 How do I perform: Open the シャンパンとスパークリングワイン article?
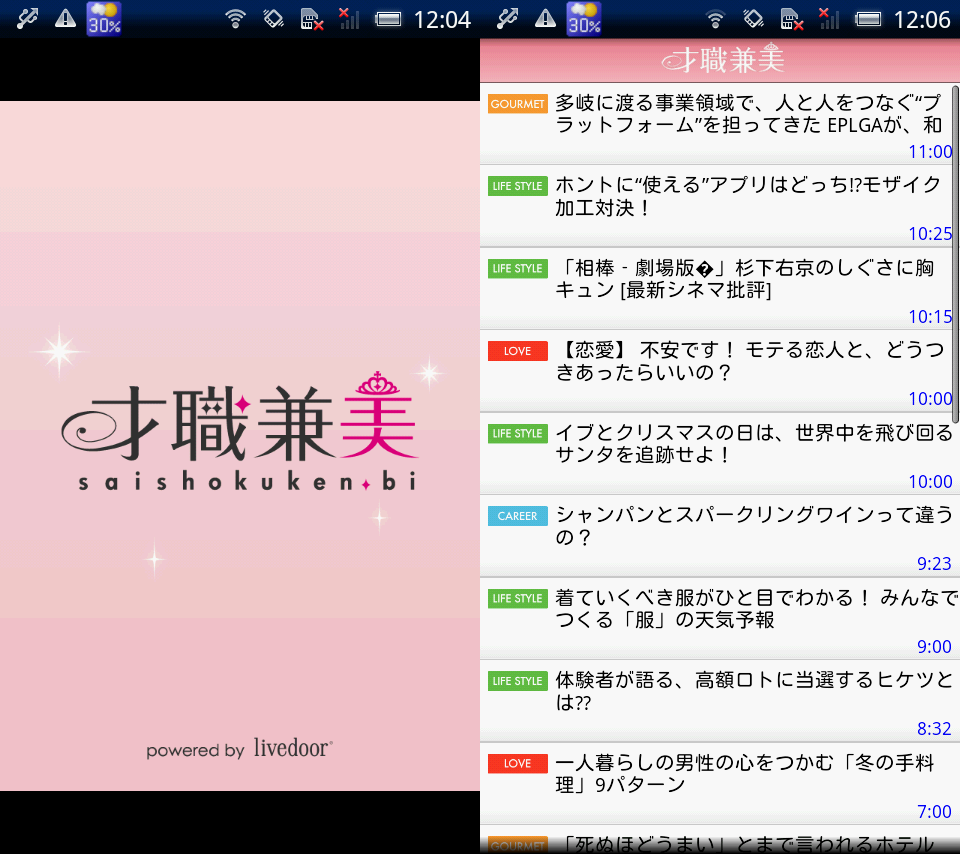click(x=720, y=536)
